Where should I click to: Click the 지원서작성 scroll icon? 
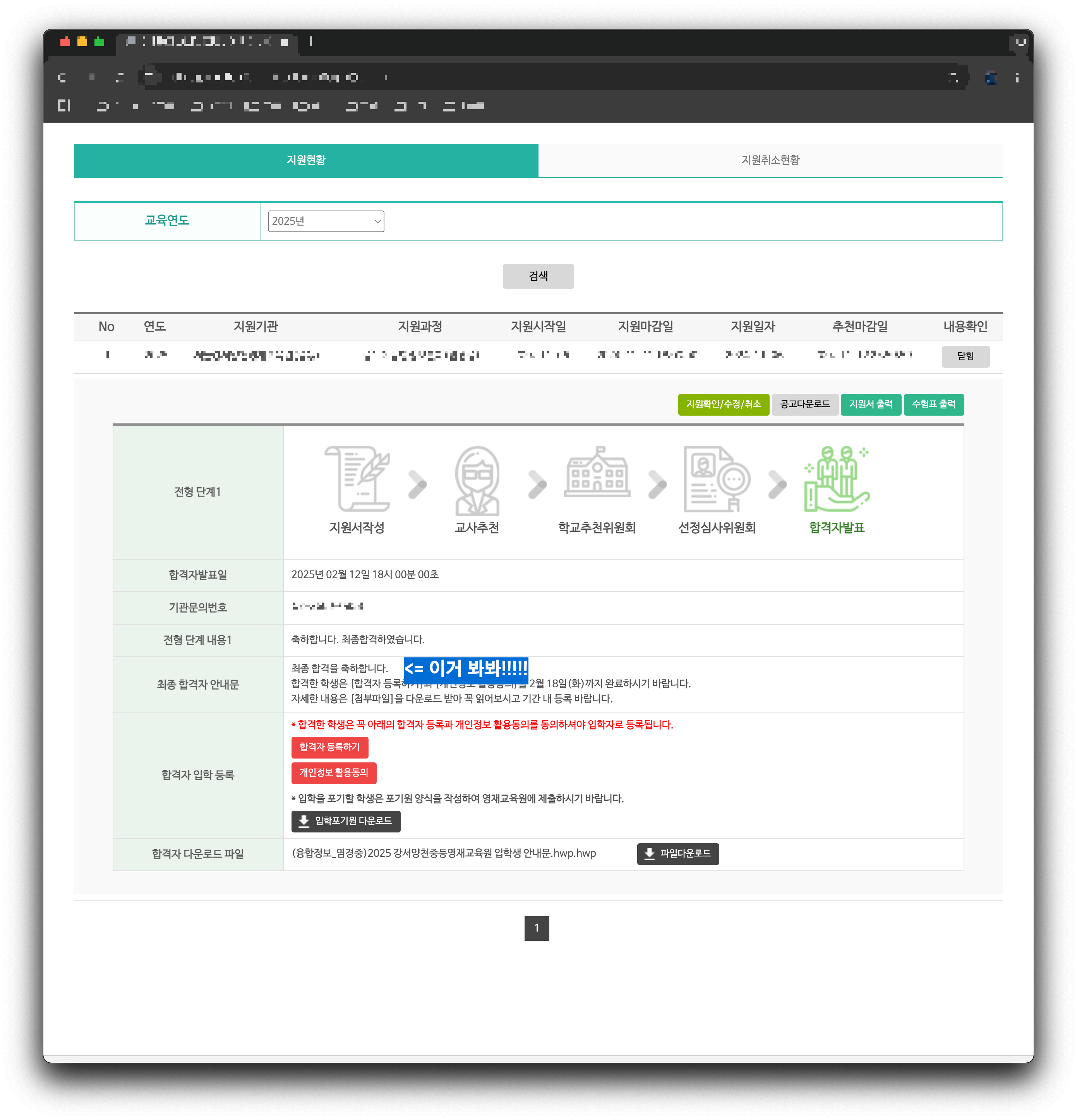pos(357,479)
